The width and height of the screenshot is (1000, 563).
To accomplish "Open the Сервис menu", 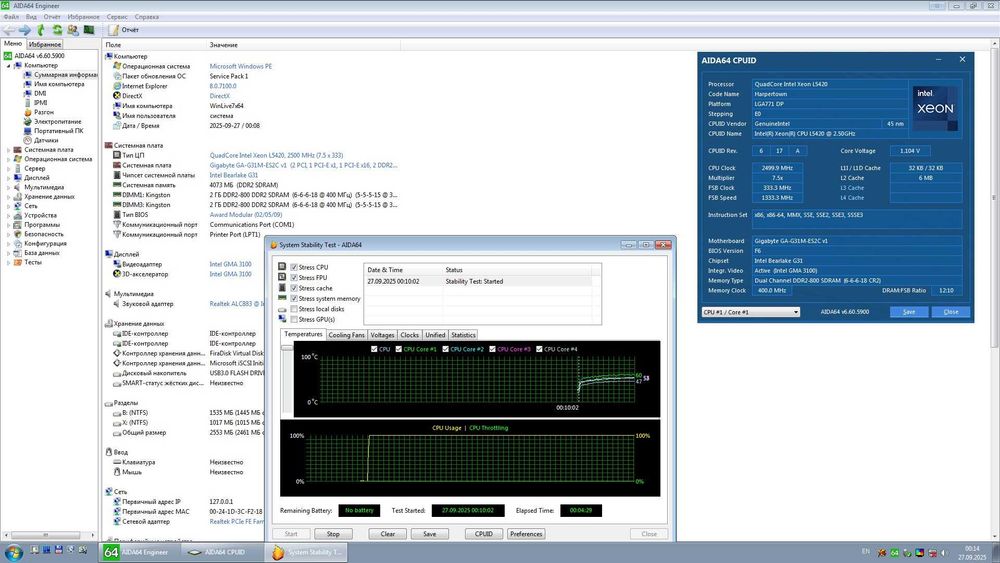I will click(x=116, y=17).
